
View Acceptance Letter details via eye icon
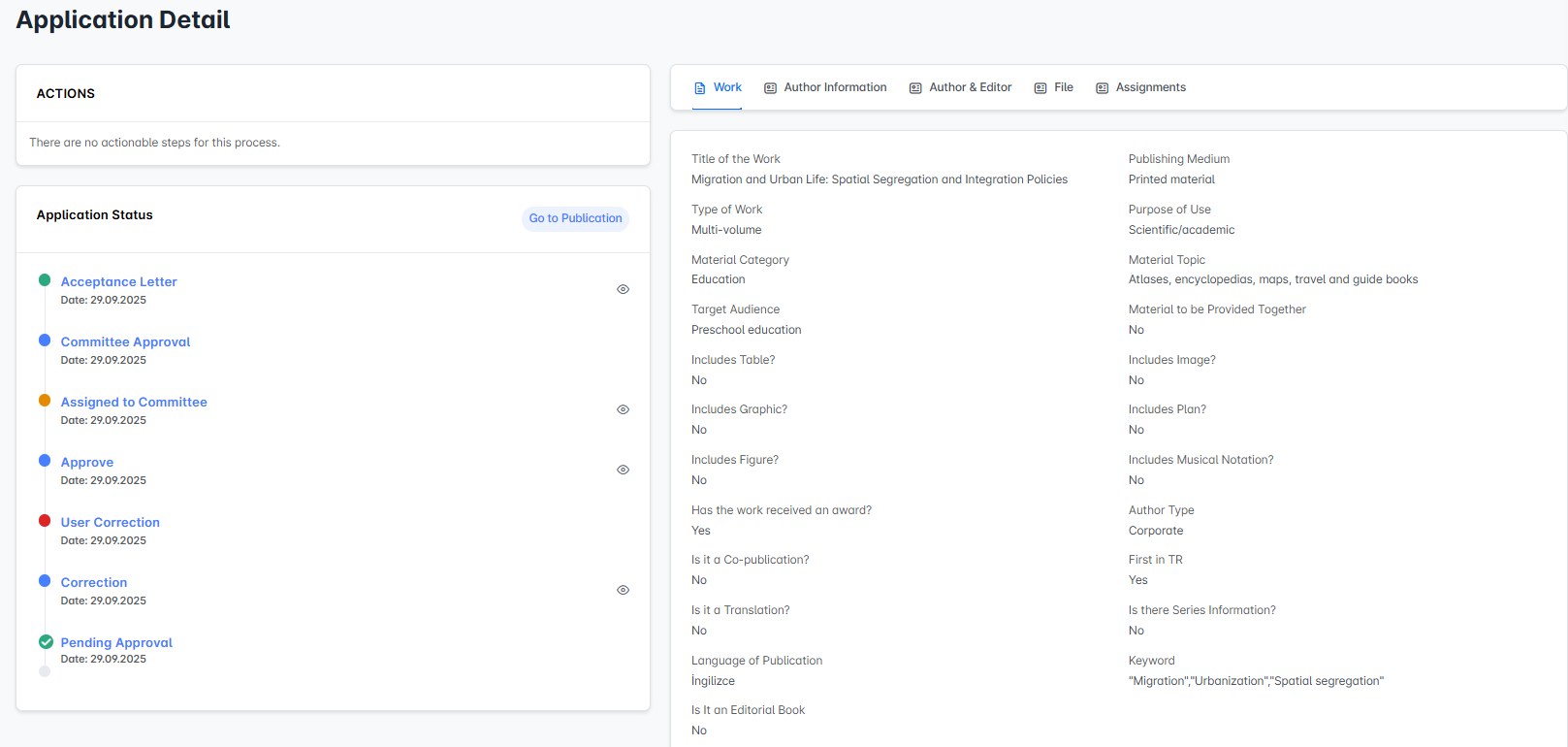[x=624, y=289]
